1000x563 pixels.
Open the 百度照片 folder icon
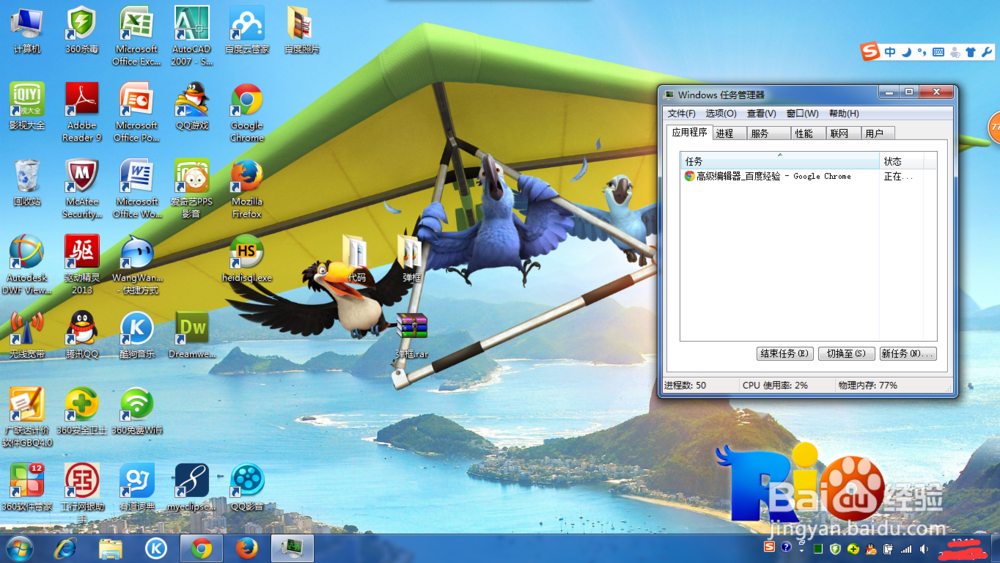301,30
